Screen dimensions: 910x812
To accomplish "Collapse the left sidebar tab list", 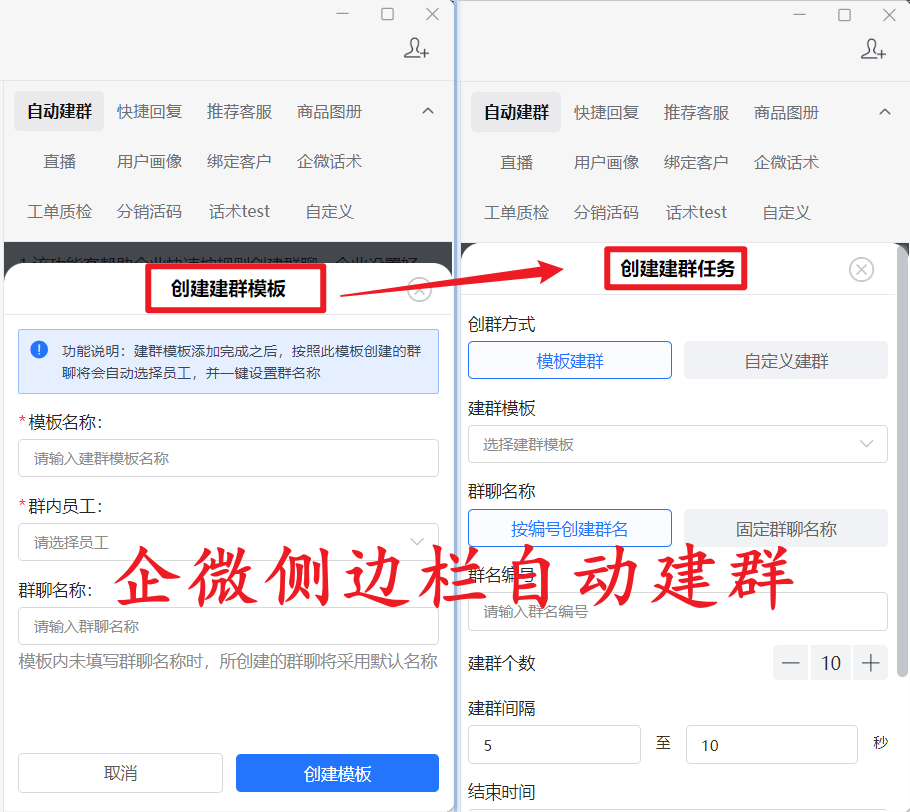I will pyautogui.click(x=428, y=111).
